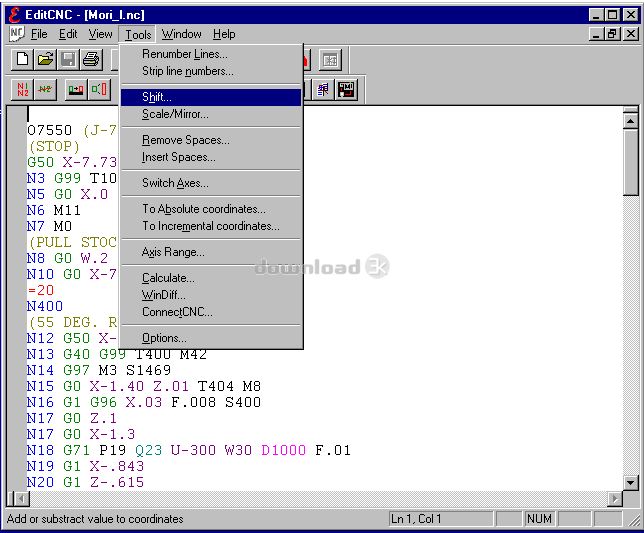The width and height of the screenshot is (644, 533).
Task: Save file with the floppy disk icon
Action: pyautogui.click(x=68, y=60)
